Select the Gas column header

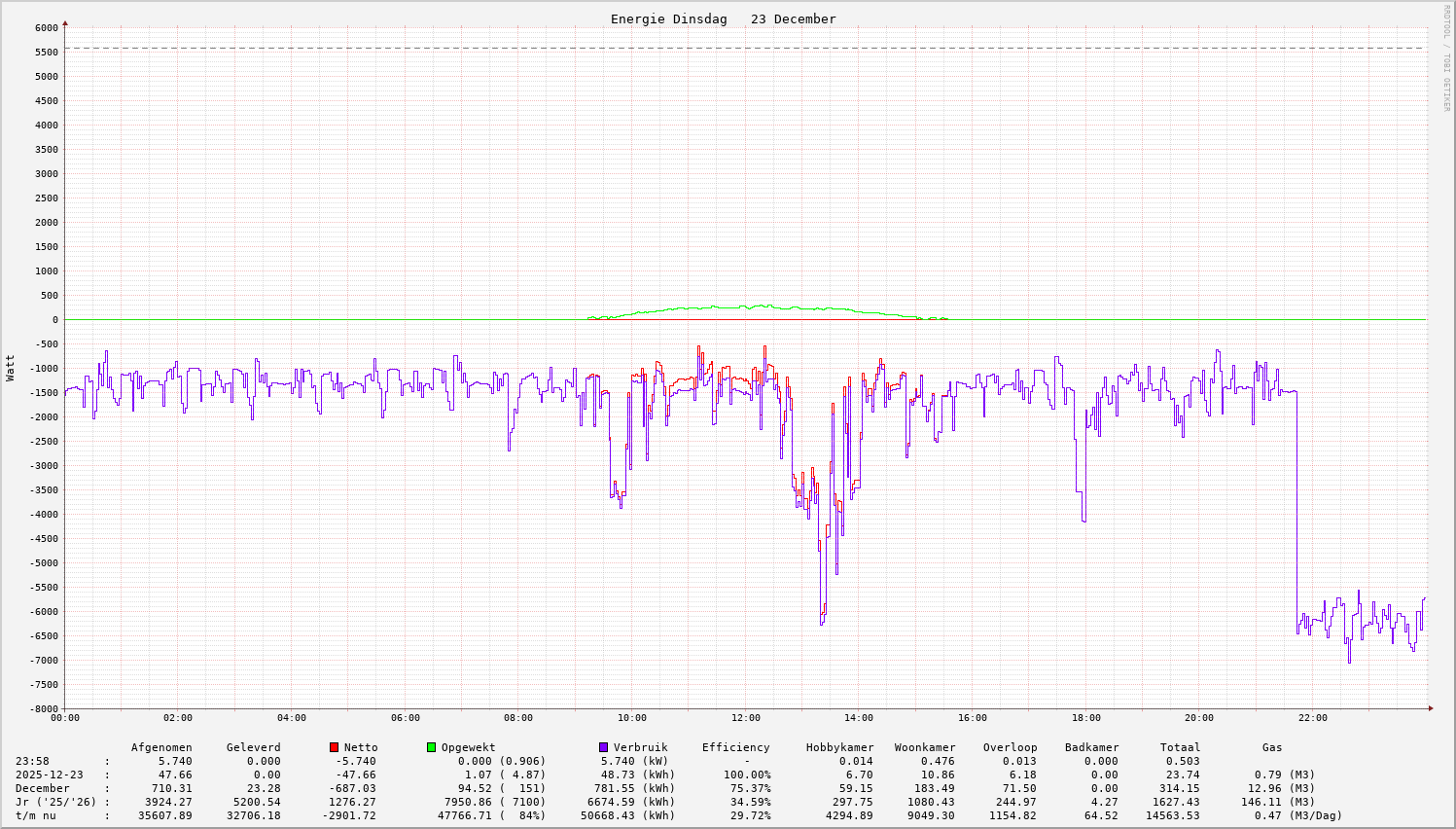click(1272, 748)
